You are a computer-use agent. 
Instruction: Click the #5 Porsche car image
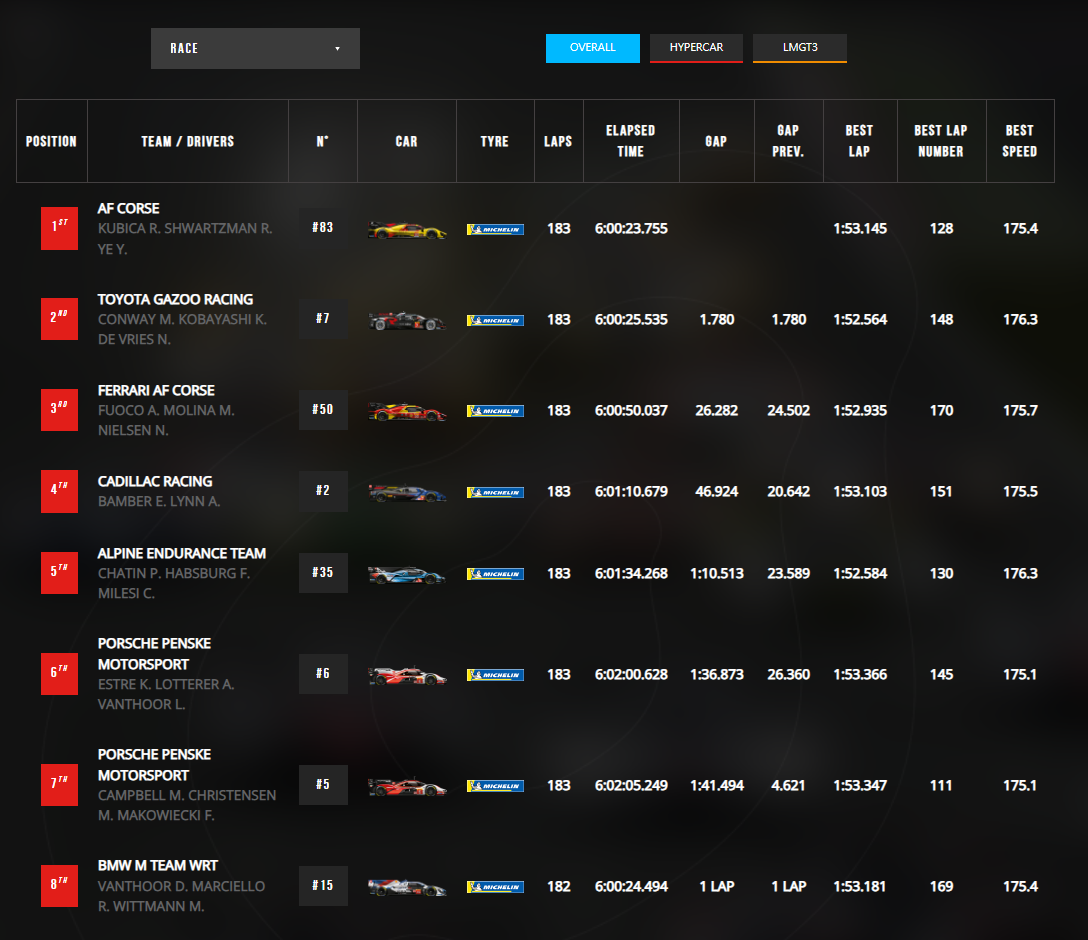tap(407, 786)
